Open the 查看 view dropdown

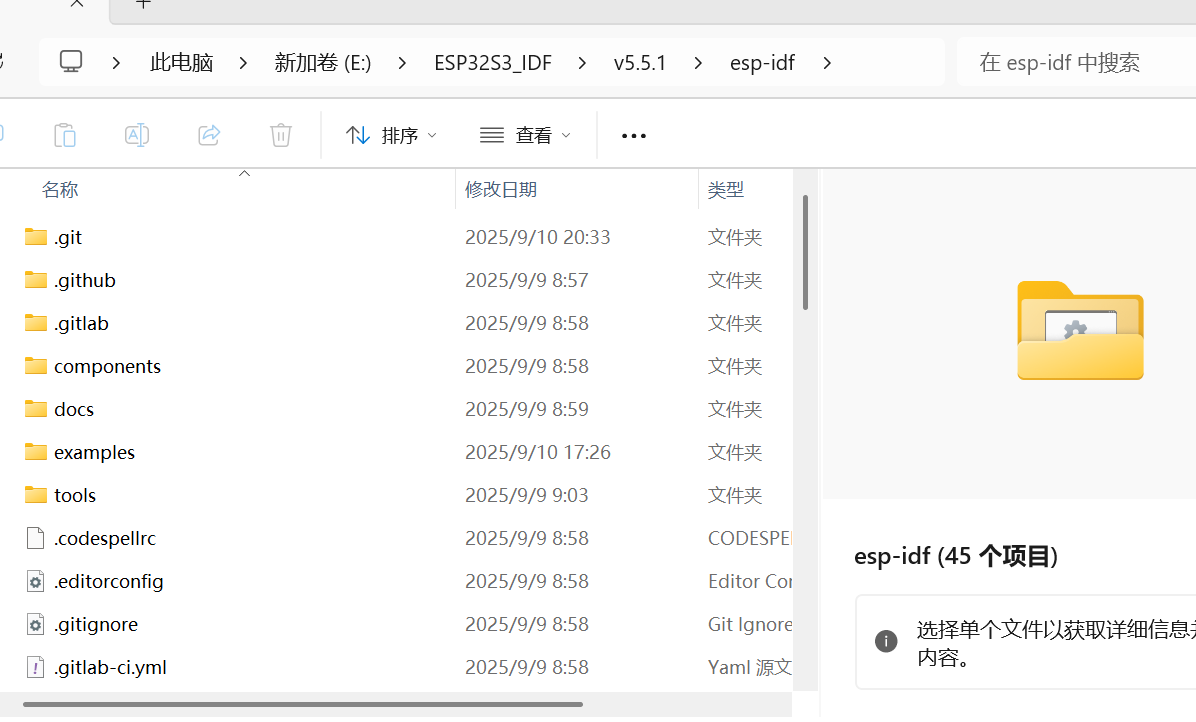[525, 136]
